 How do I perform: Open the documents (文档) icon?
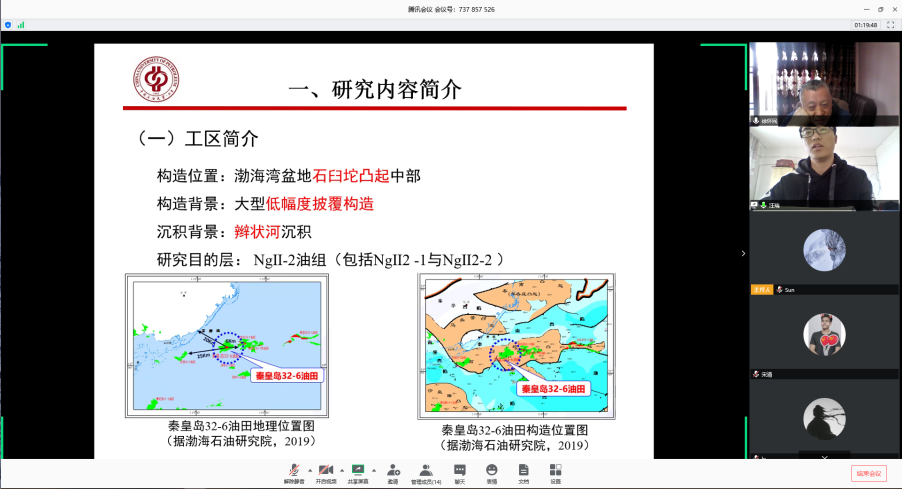point(523,472)
